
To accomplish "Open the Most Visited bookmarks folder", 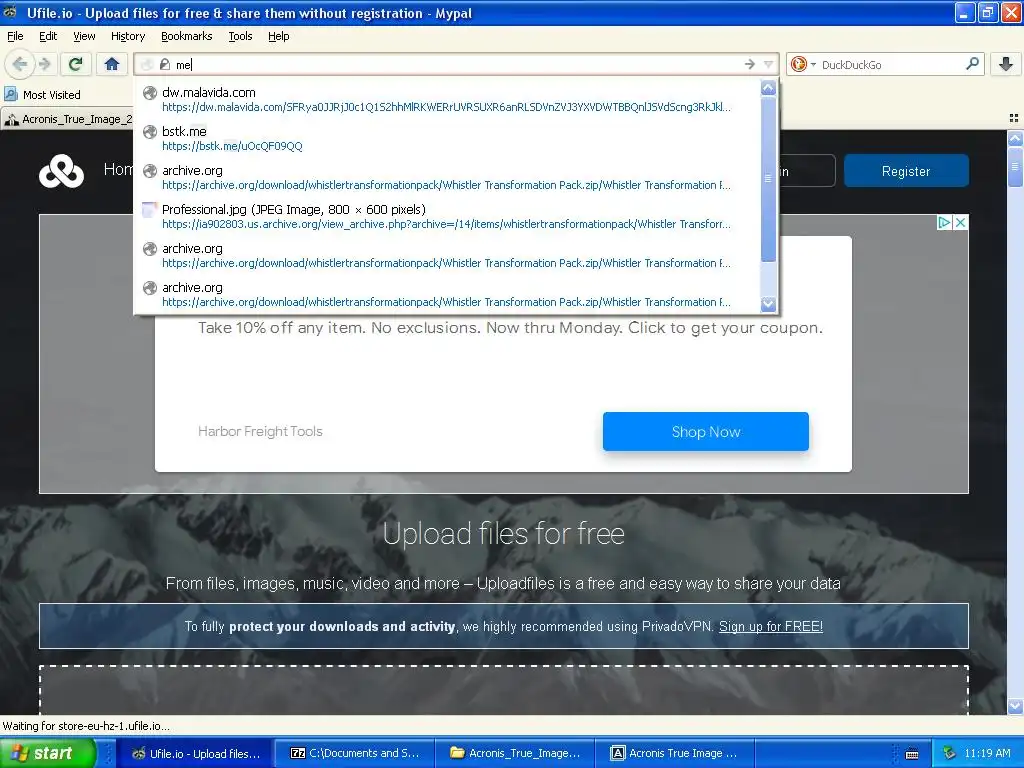I will click(x=42, y=95).
